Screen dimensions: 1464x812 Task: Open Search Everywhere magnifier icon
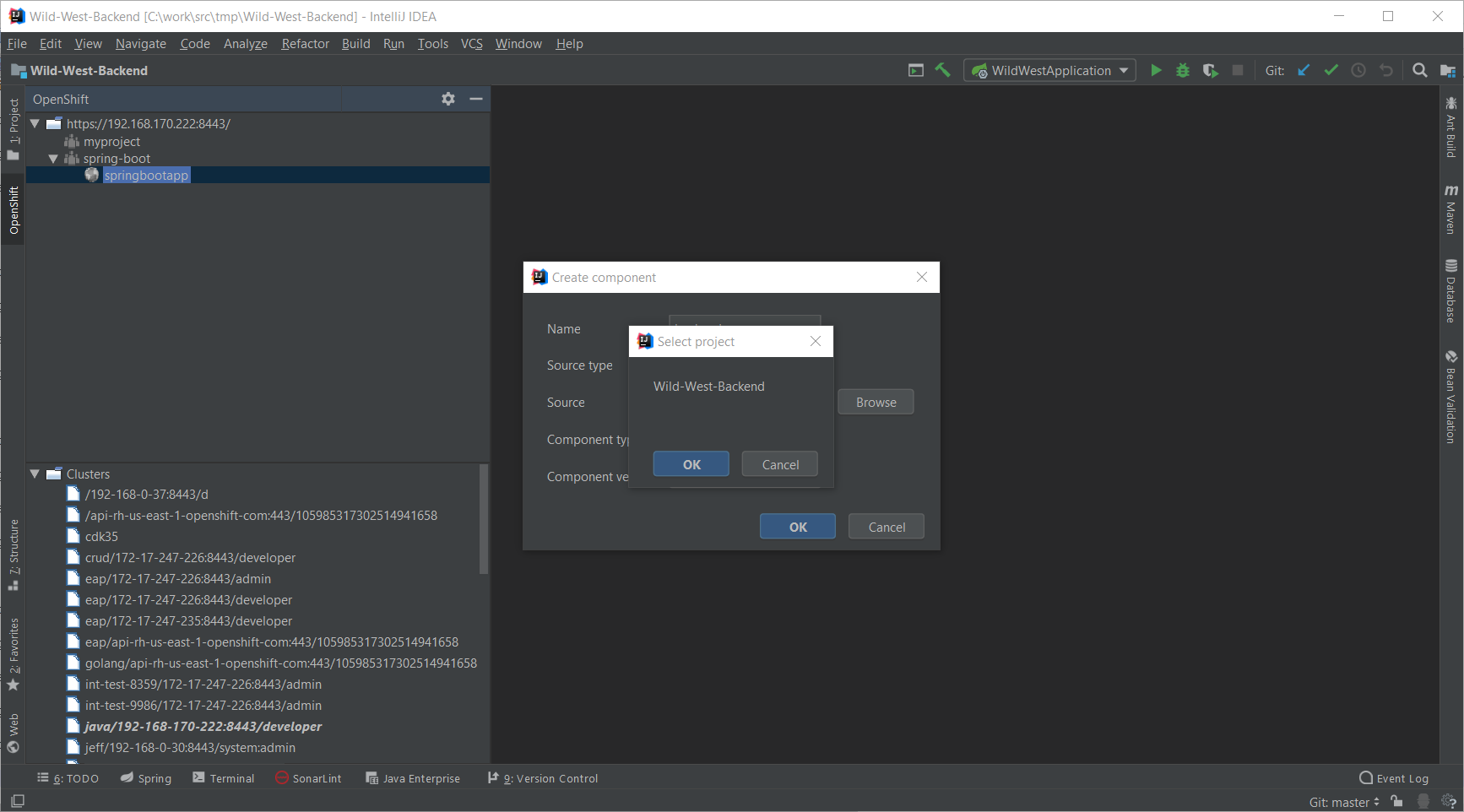[x=1420, y=70]
